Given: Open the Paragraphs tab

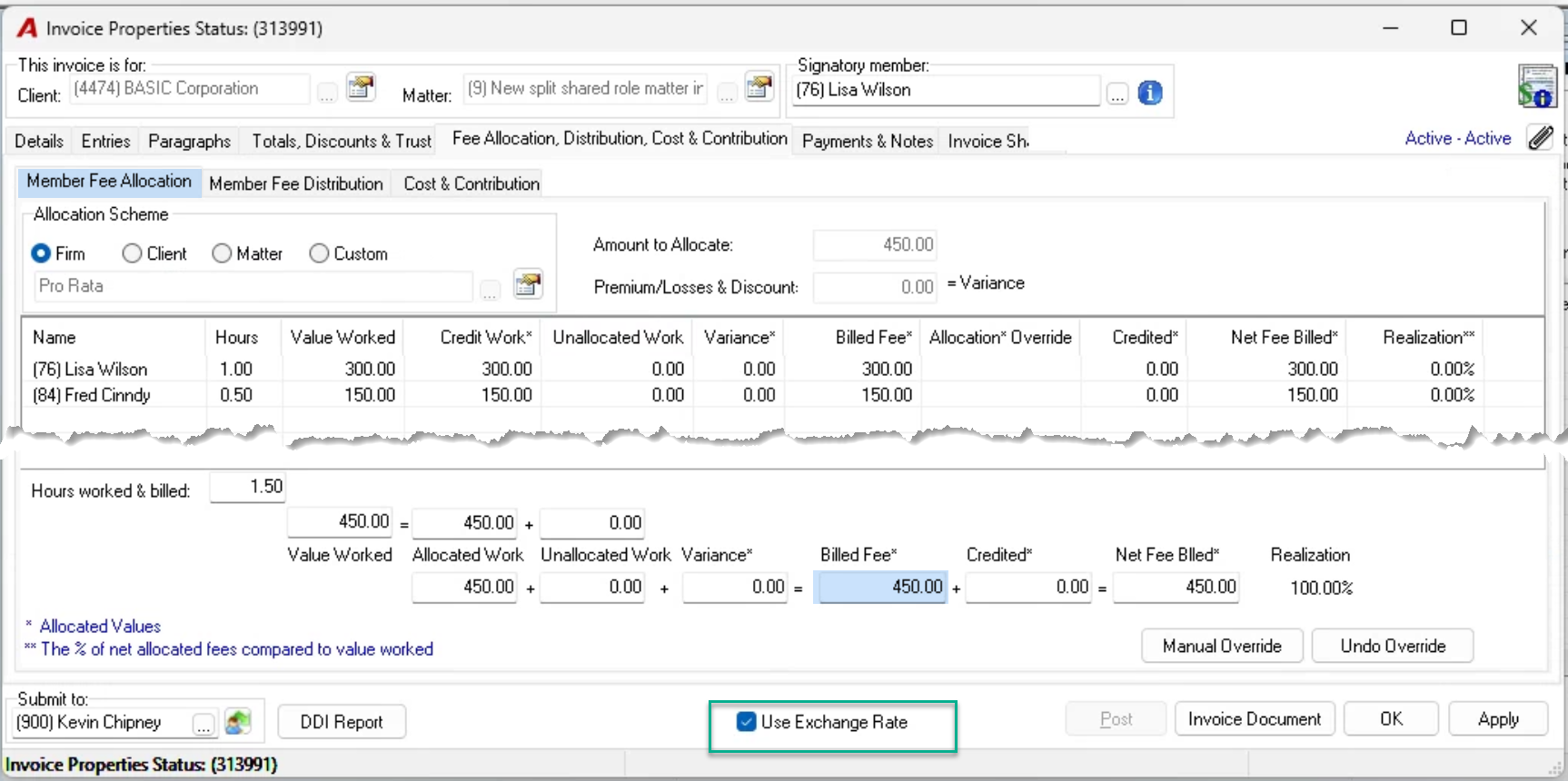Looking at the screenshot, I should 190,141.
